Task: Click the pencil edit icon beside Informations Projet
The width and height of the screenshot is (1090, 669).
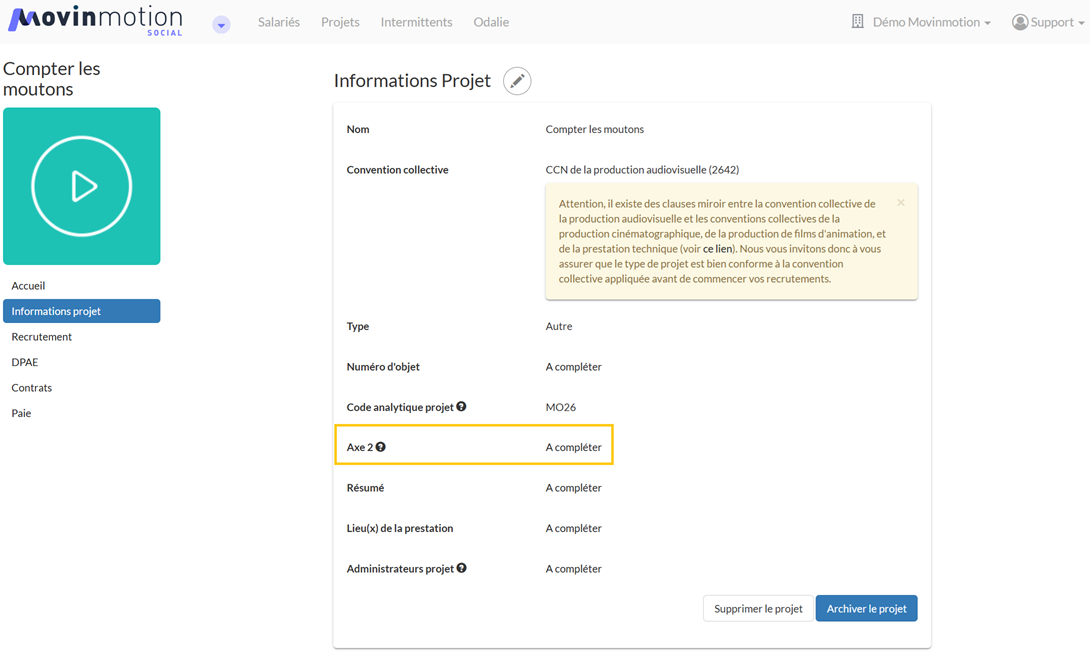Action: point(517,81)
